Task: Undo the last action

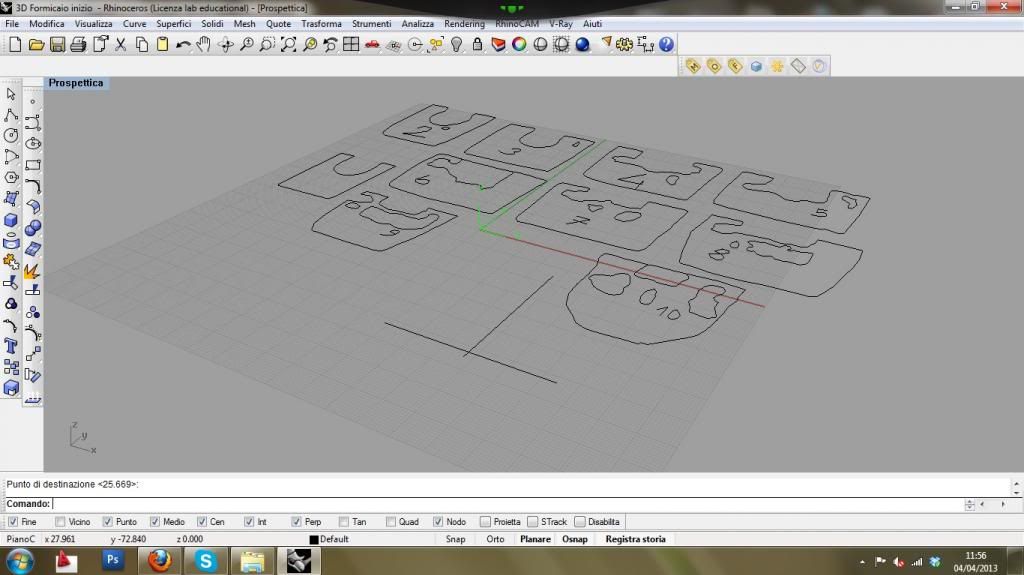Action: click(184, 44)
